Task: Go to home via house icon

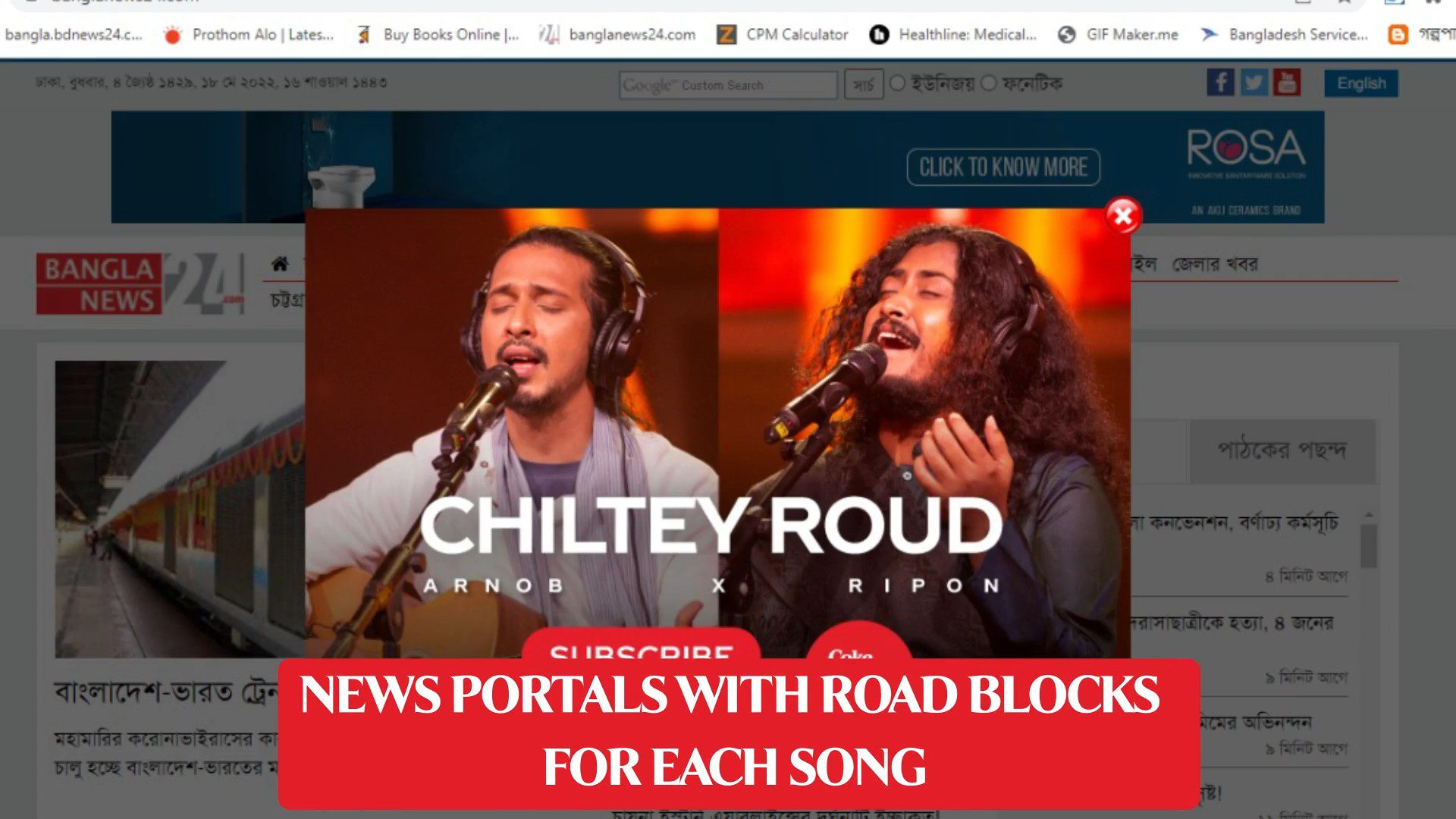Action: 280,264
